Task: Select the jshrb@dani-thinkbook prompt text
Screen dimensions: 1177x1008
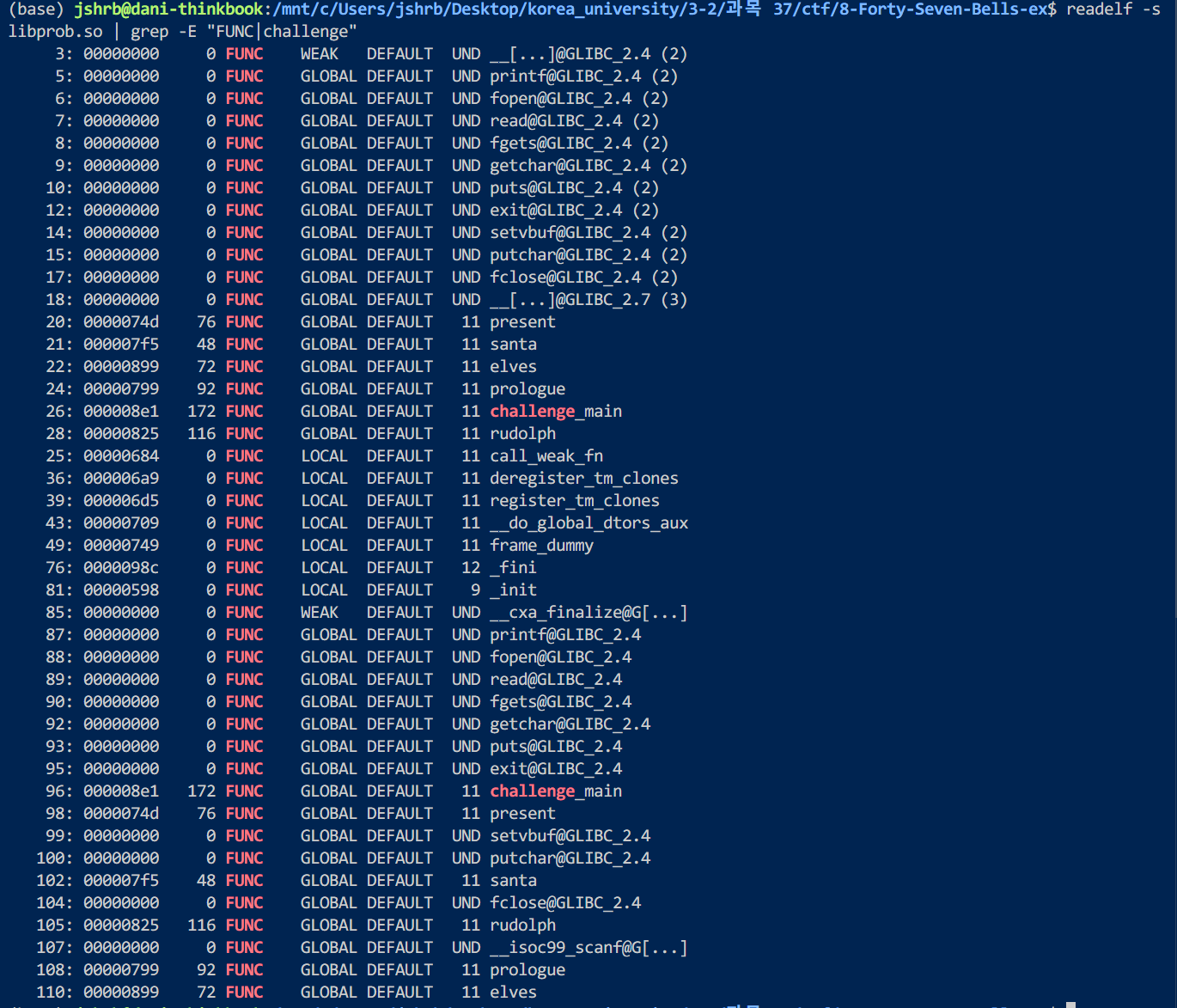Action: [x=169, y=9]
